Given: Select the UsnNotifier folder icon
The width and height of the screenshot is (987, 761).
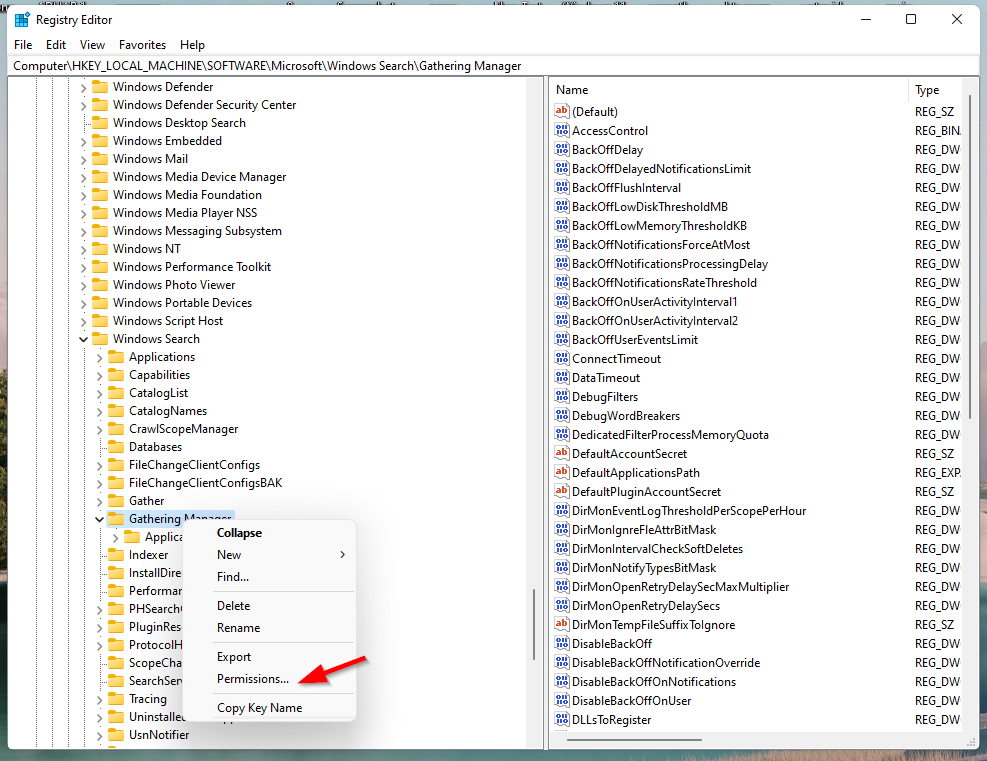Looking at the screenshot, I should tap(116, 735).
